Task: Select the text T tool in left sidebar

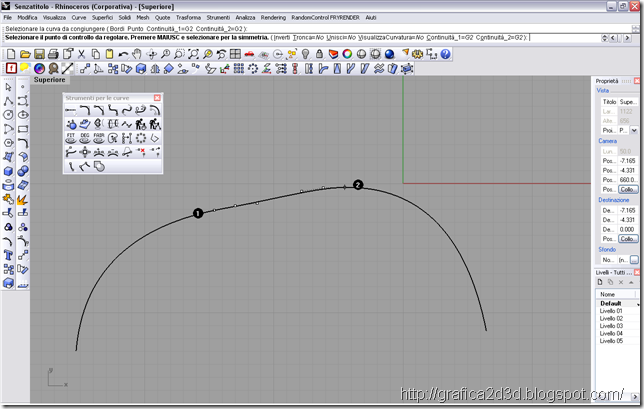Action: (8, 255)
